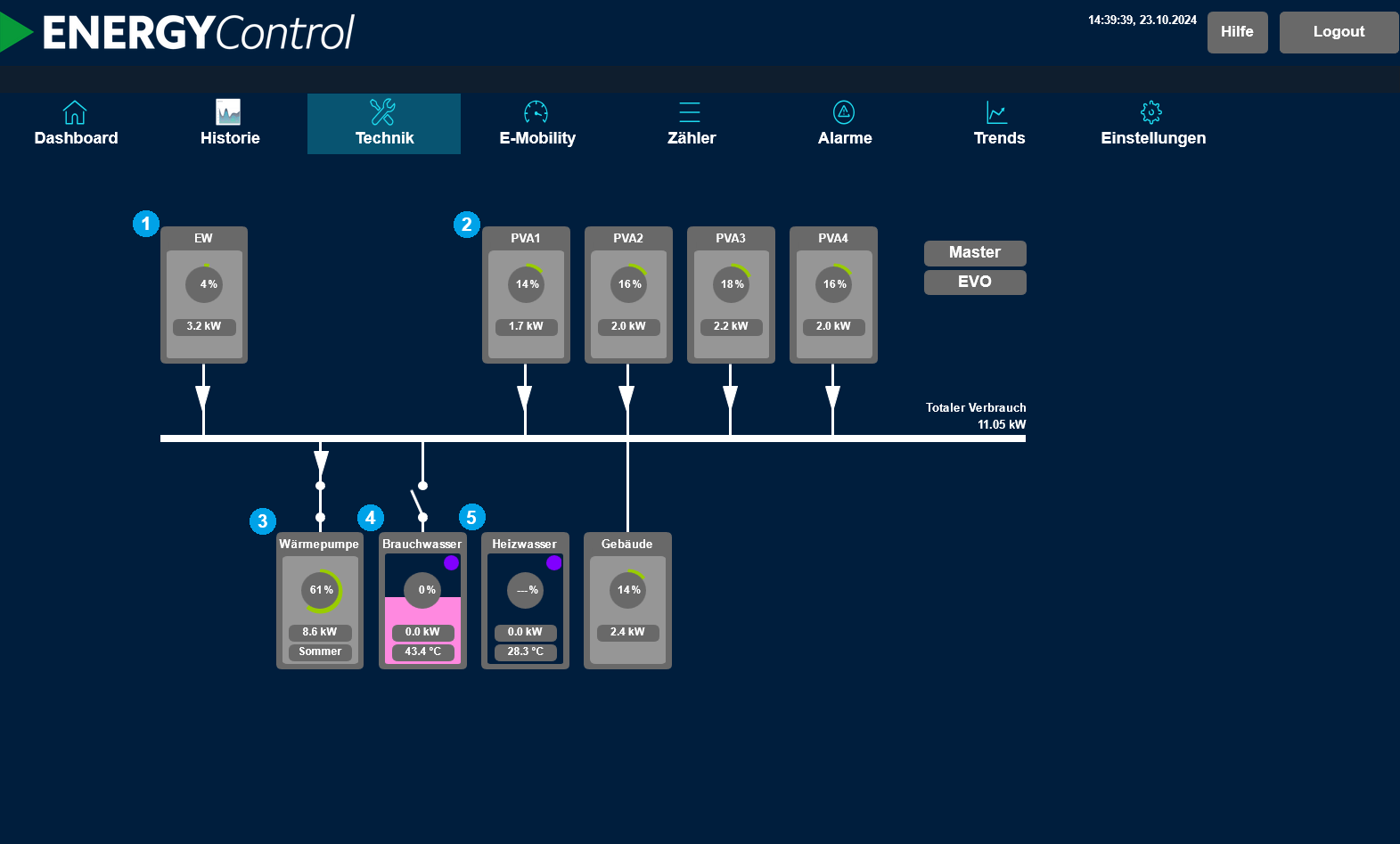The width and height of the screenshot is (1400, 844).
Task: Click the PVA4 16% gauge
Action: click(833, 284)
